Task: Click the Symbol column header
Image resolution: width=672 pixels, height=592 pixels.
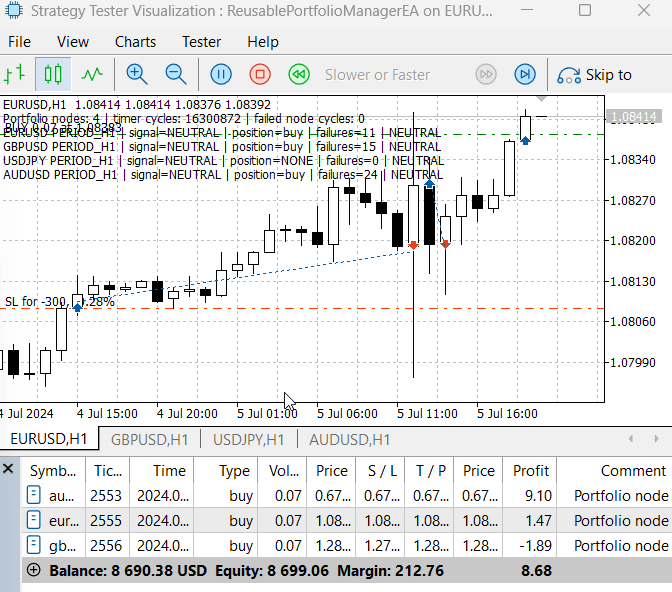Action: tap(53, 471)
